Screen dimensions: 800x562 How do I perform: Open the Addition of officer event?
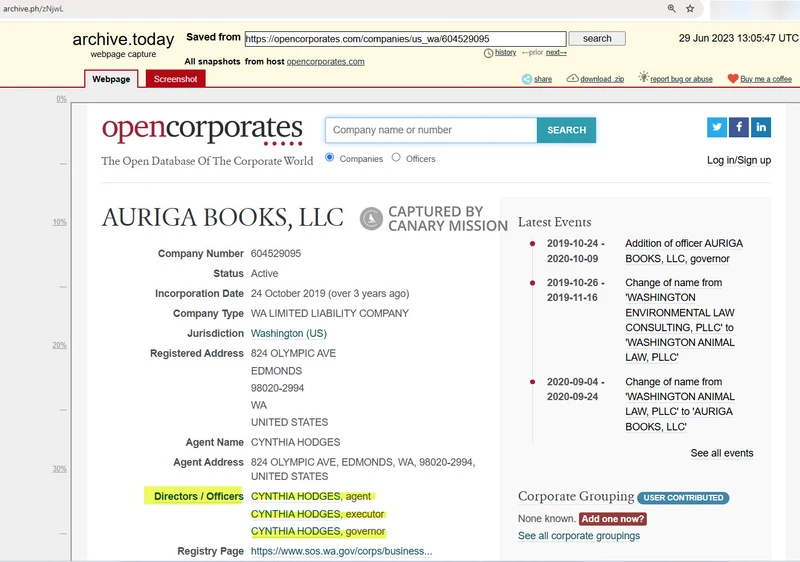(x=684, y=251)
